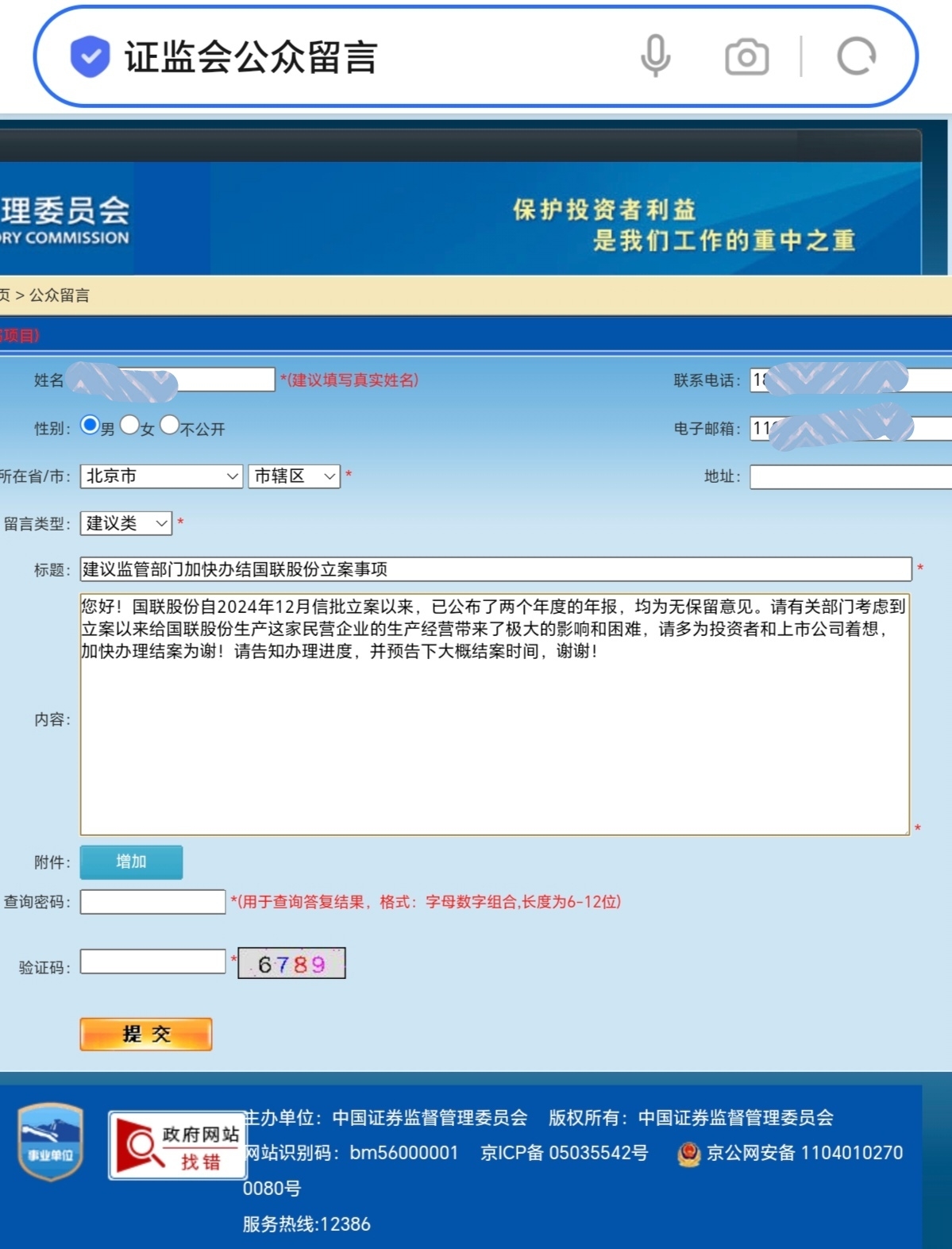This screenshot has width=952, height=1249.
Task: Click the 6789 captcha image
Action: tap(291, 963)
